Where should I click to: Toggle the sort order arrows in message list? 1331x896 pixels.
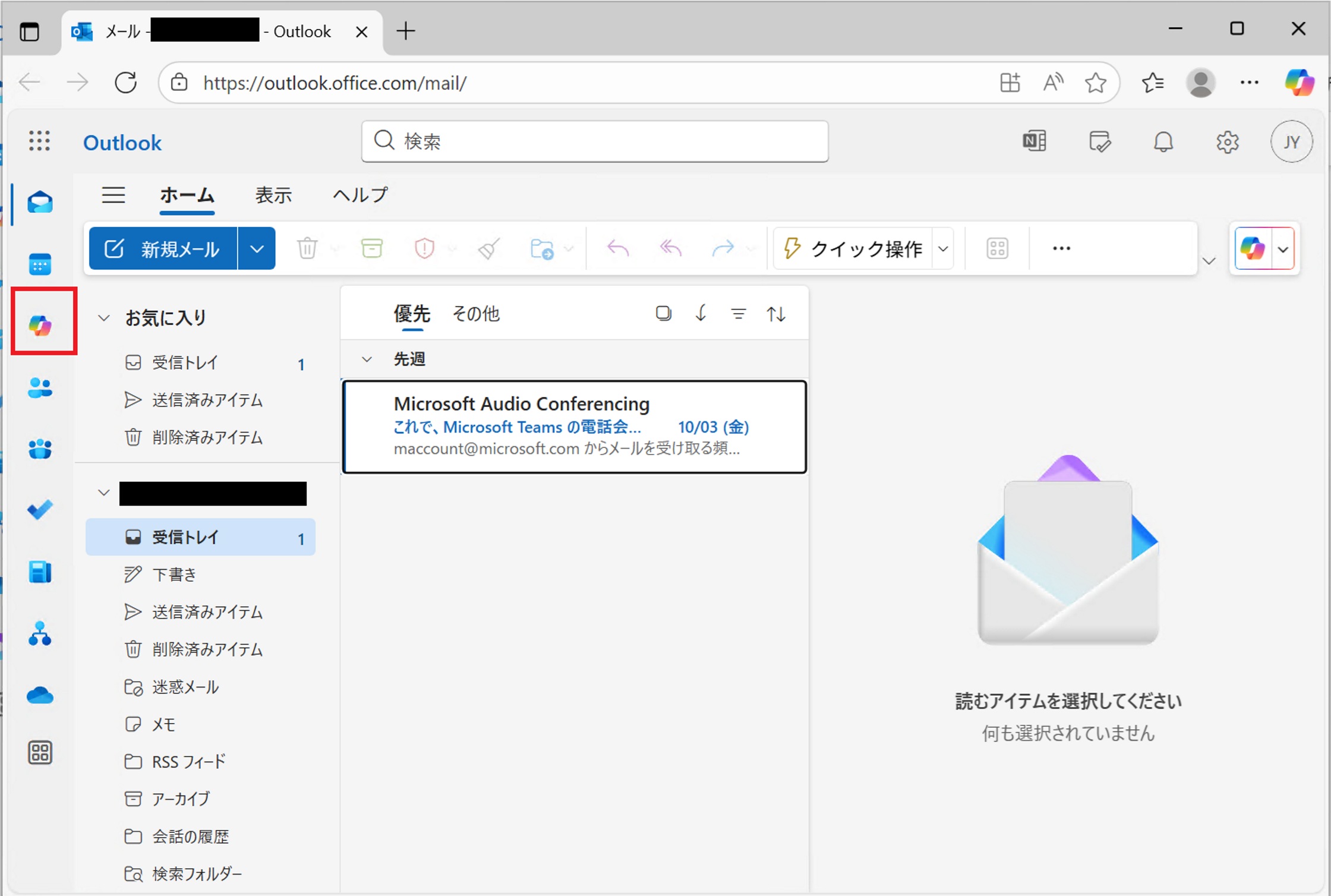coord(776,313)
